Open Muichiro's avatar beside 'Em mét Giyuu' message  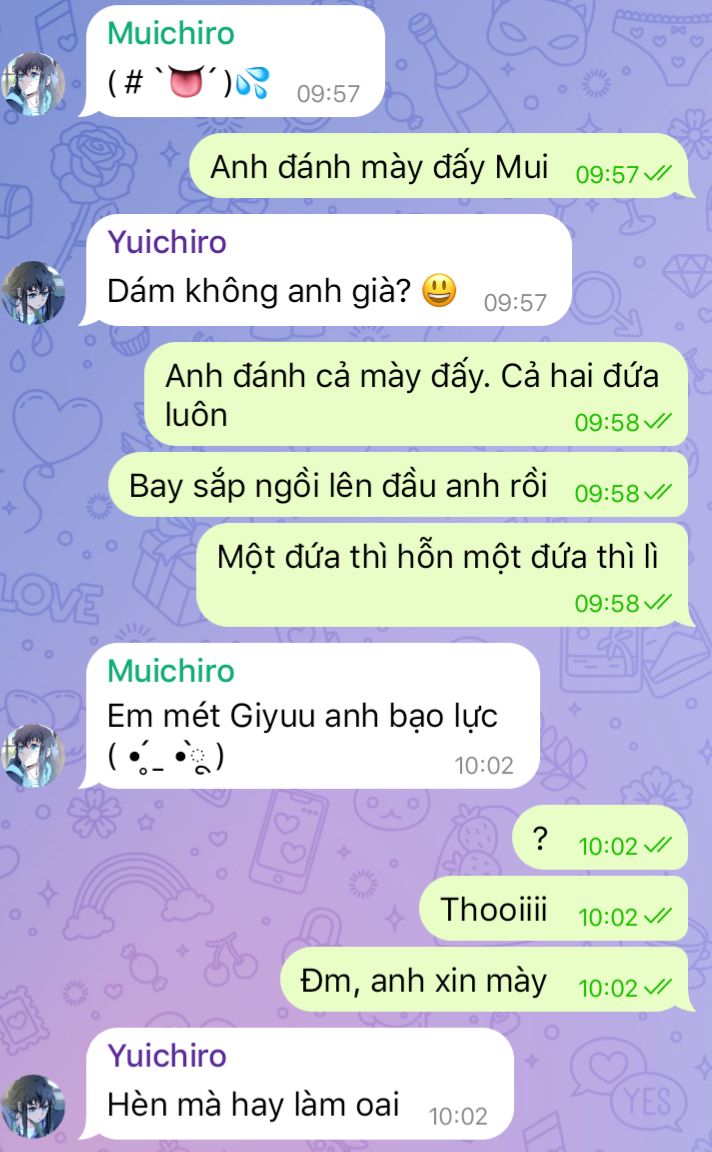32,755
